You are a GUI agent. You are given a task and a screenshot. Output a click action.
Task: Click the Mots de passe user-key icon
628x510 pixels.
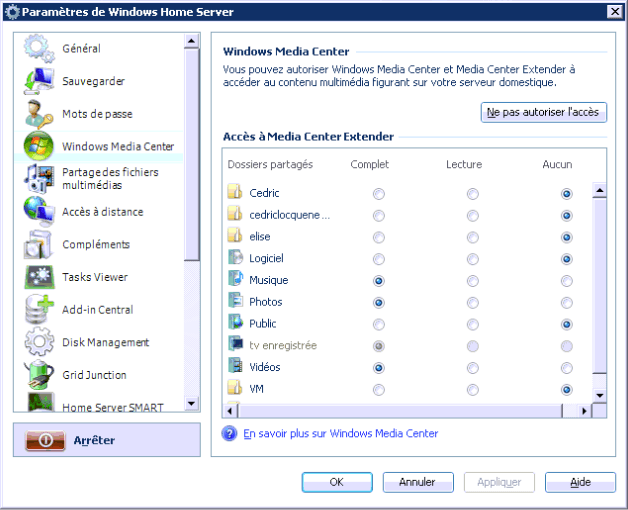tap(39, 114)
